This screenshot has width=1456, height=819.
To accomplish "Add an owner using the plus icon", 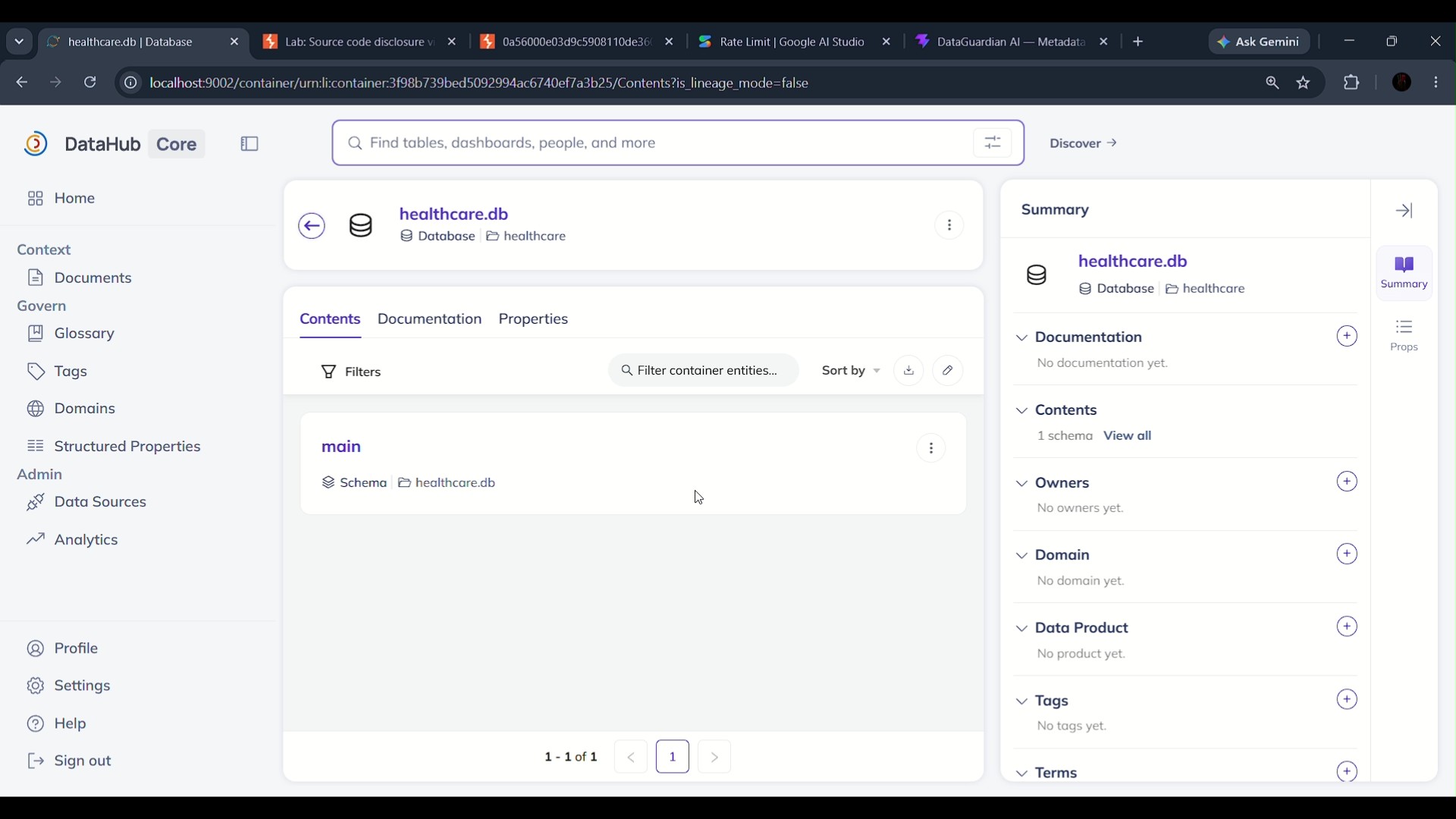I will [x=1347, y=482].
